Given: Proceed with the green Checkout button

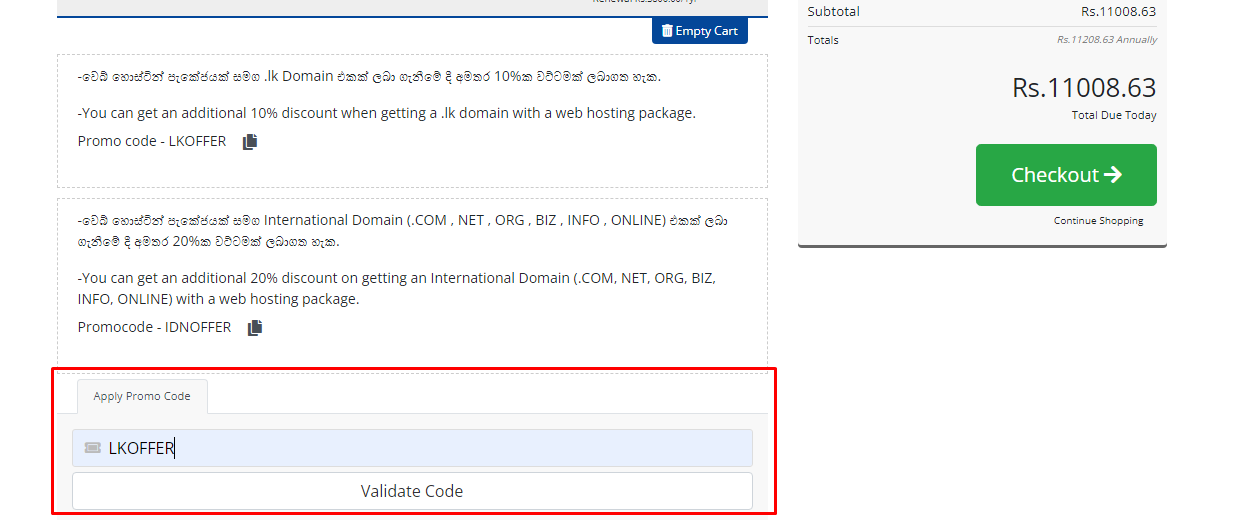Looking at the screenshot, I should (x=1065, y=175).
